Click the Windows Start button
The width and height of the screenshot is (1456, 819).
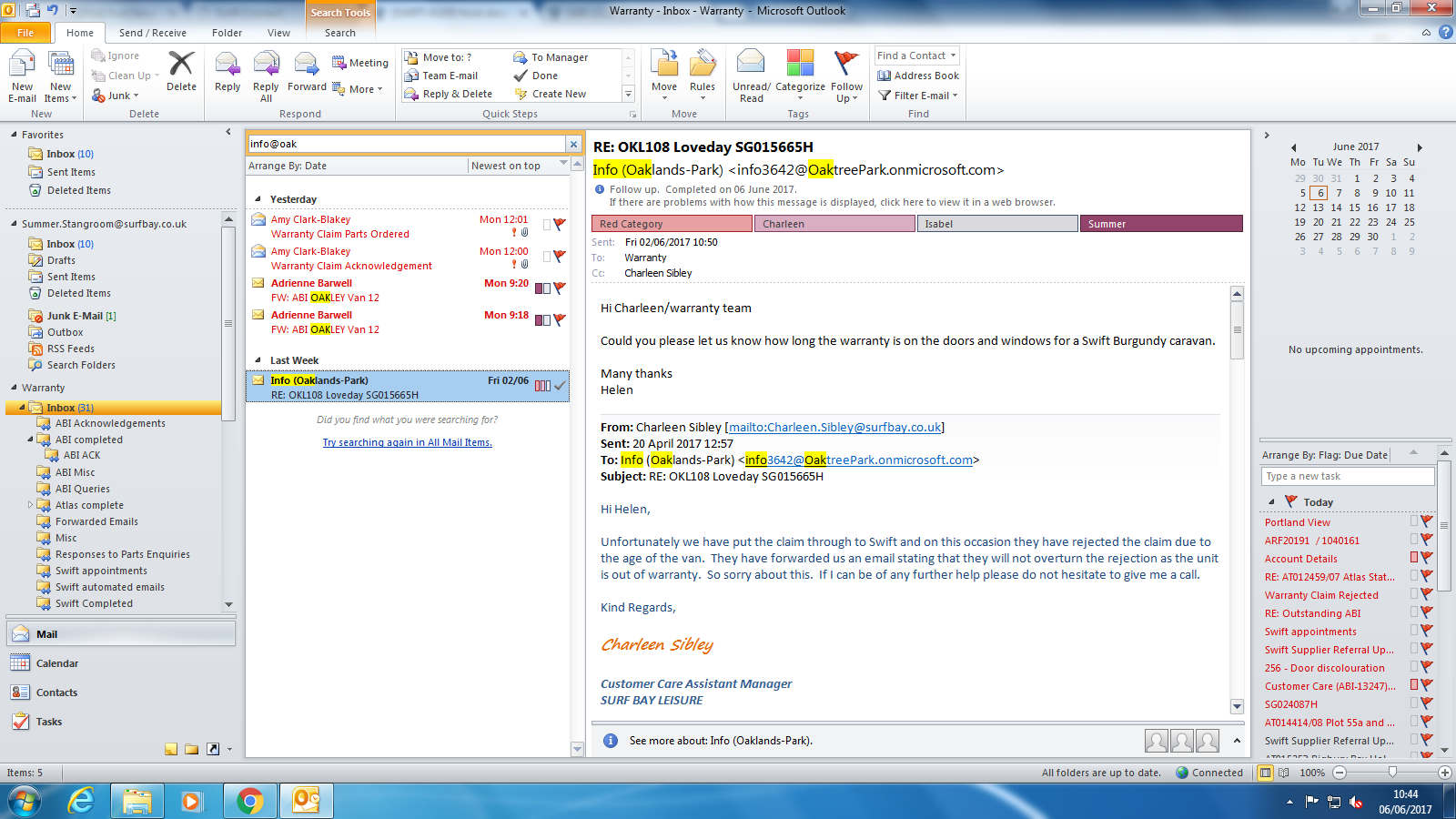tap(25, 801)
